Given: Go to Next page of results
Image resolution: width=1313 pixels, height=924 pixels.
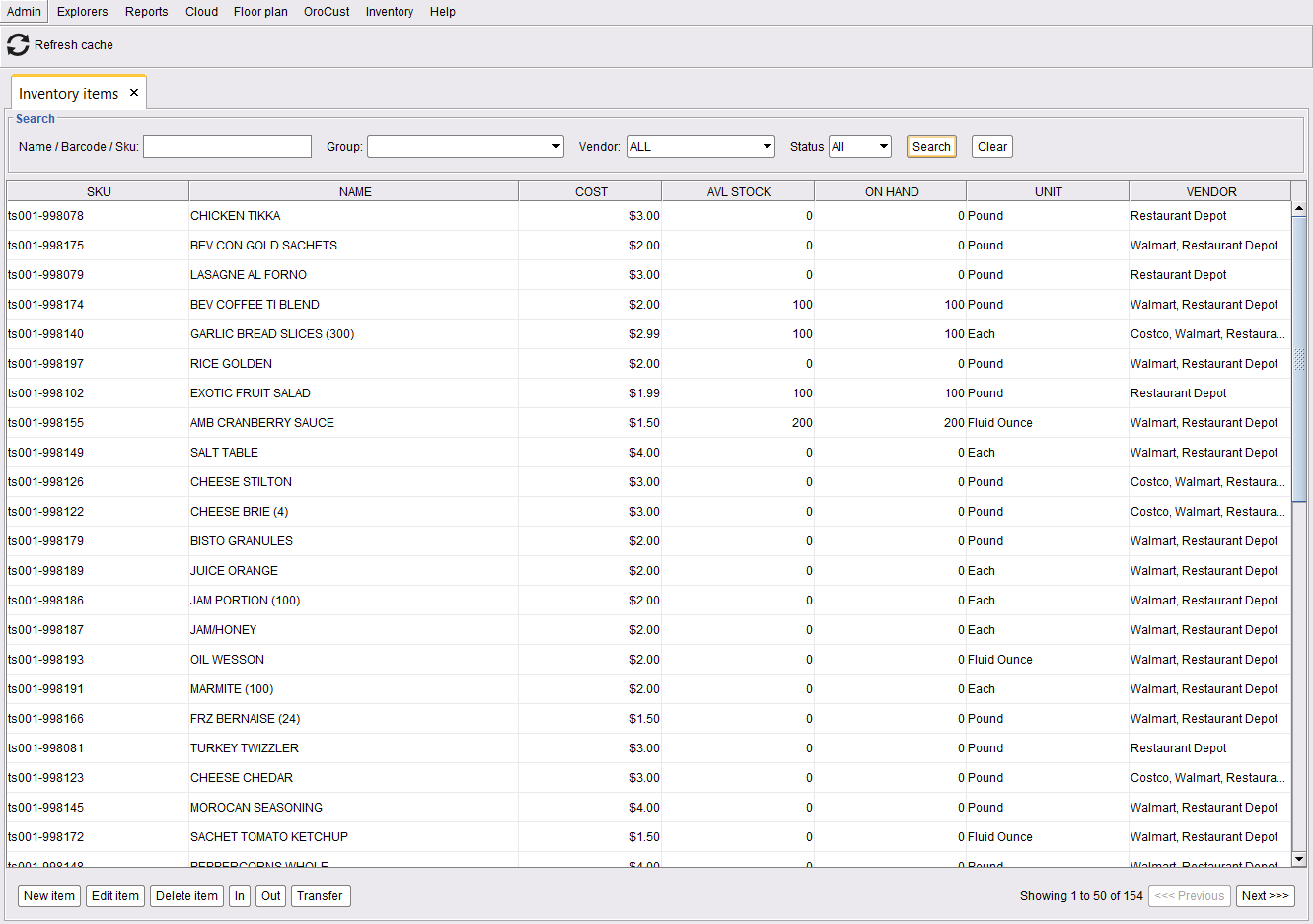Looking at the screenshot, I should click(1266, 896).
